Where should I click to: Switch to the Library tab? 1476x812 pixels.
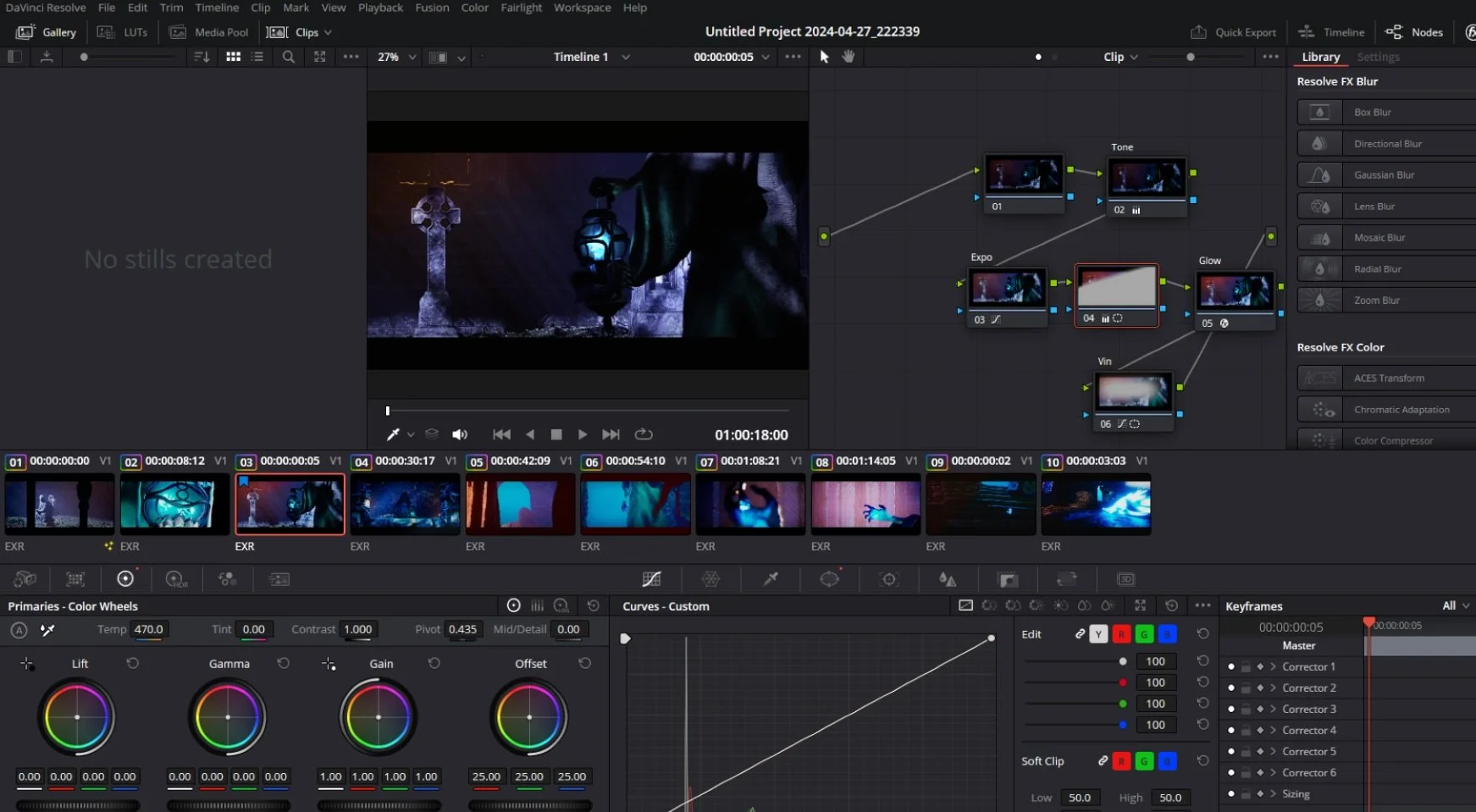(1321, 57)
